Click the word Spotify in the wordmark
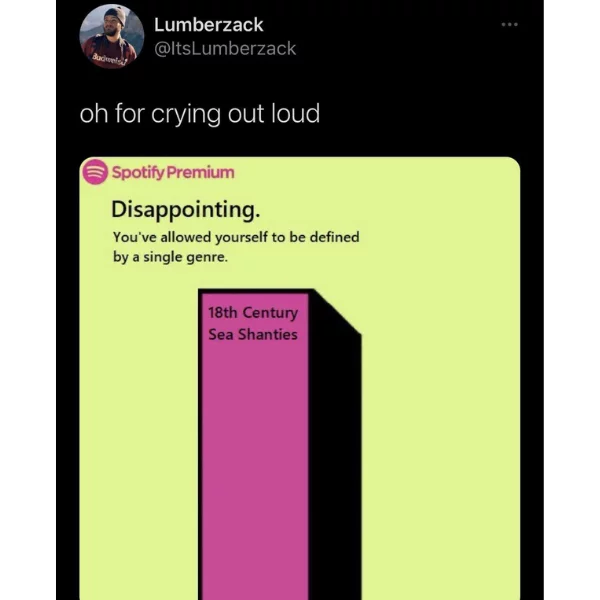The width and height of the screenshot is (600, 600). click(138, 173)
